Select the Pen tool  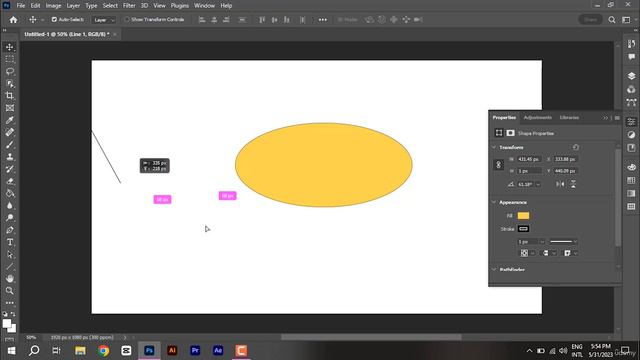pos(9,230)
